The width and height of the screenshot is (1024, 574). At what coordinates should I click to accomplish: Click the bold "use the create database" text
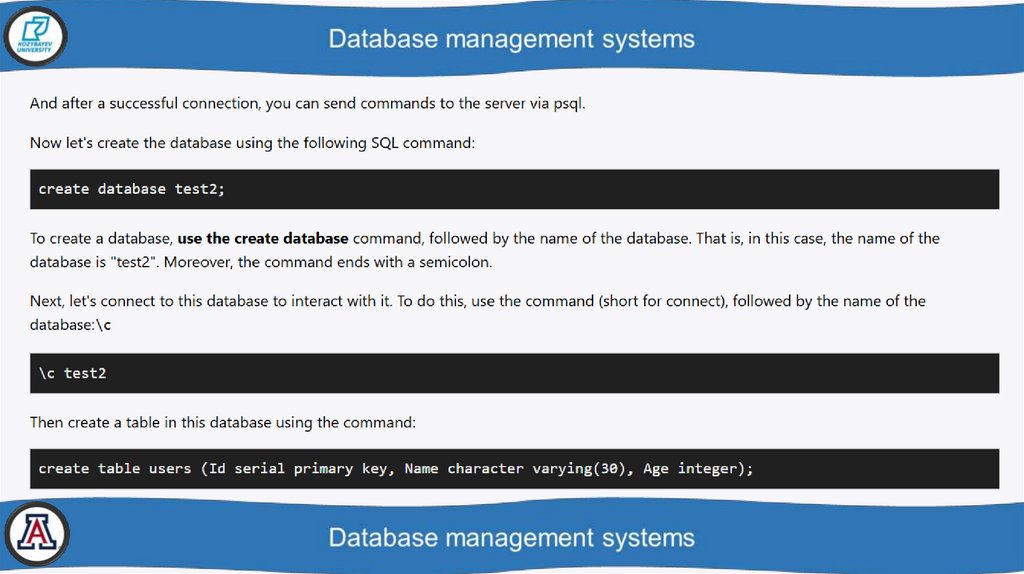coord(263,239)
